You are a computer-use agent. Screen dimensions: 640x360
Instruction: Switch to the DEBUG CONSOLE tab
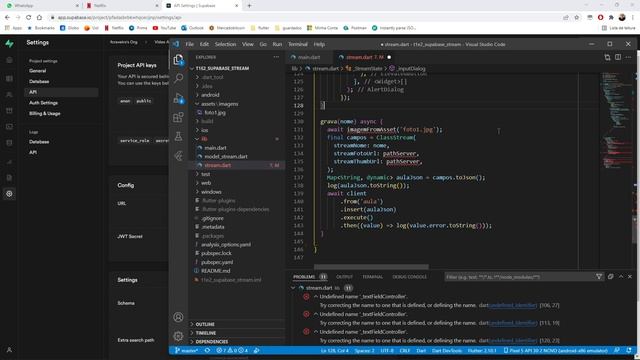pos(409,277)
